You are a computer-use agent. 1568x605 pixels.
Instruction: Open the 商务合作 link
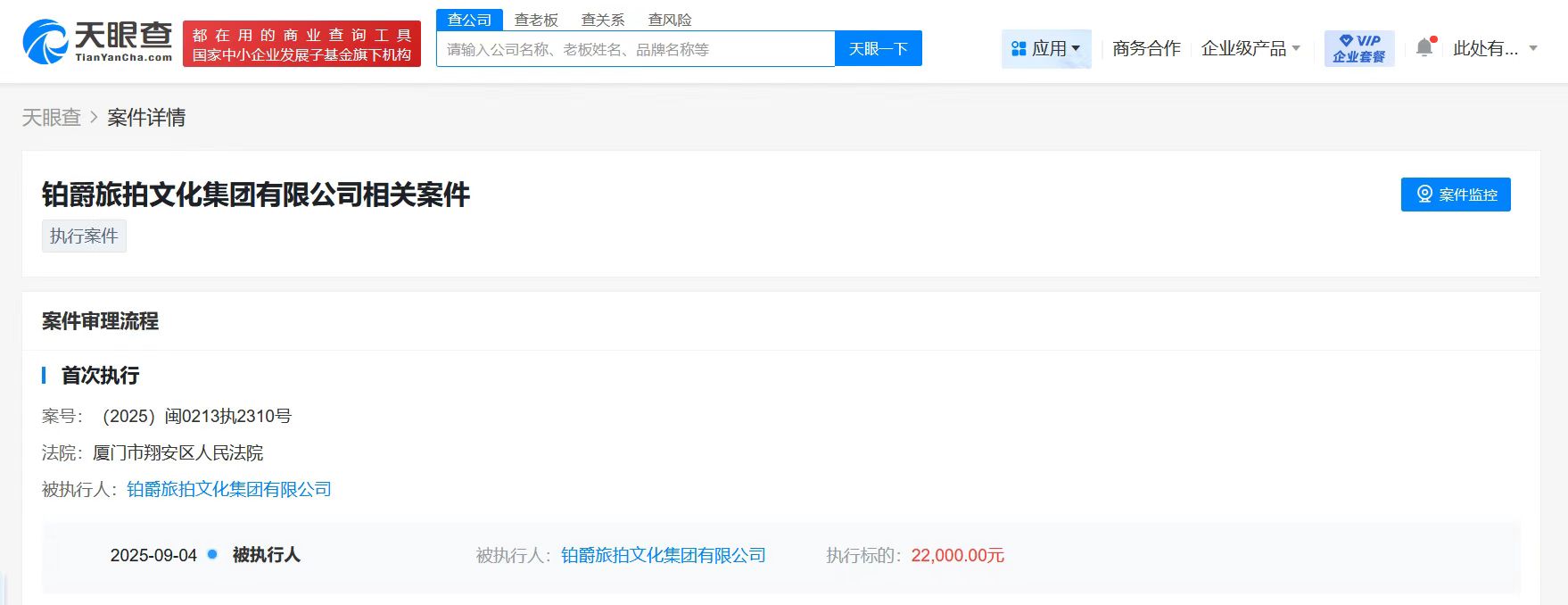coord(1146,48)
